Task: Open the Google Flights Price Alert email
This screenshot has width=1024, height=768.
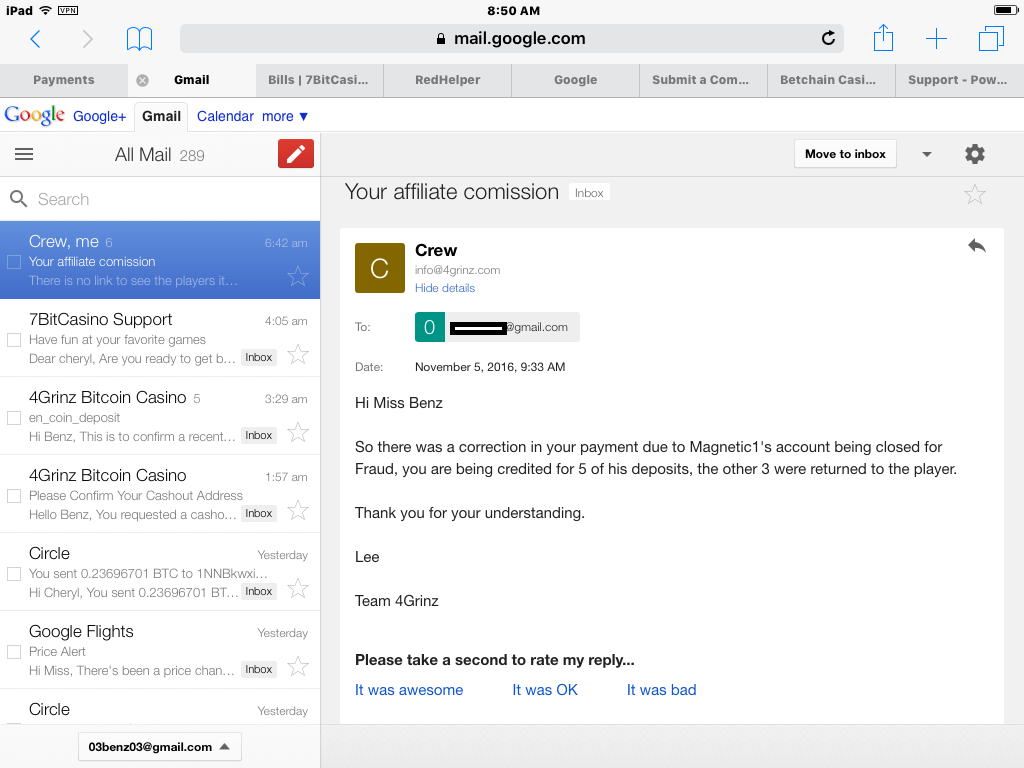Action: 160,650
